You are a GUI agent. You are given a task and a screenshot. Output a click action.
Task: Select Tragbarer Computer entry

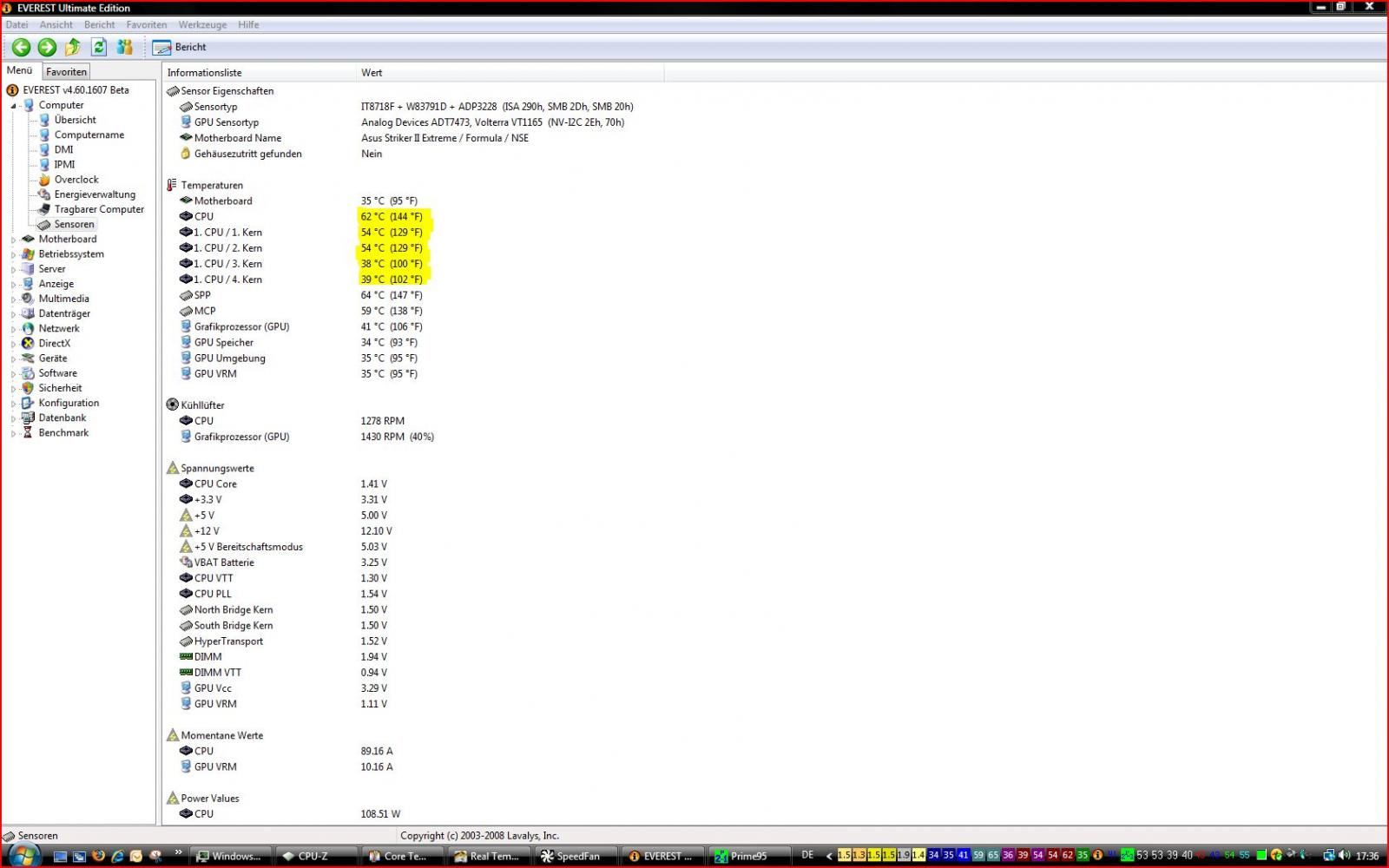pos(99,209)
